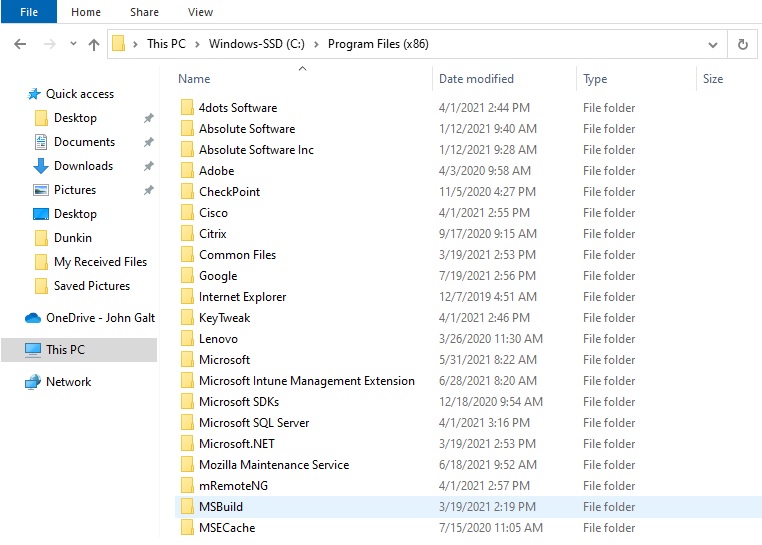Select the Microsoft SQL Server folder
Screen dimensions: 762x545
tap(254, 422)
